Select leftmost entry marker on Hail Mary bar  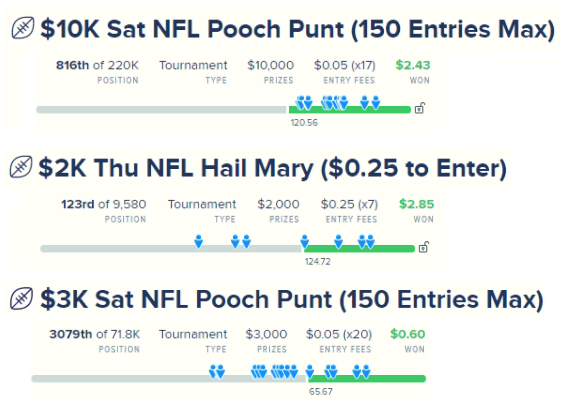pos(199,242)
